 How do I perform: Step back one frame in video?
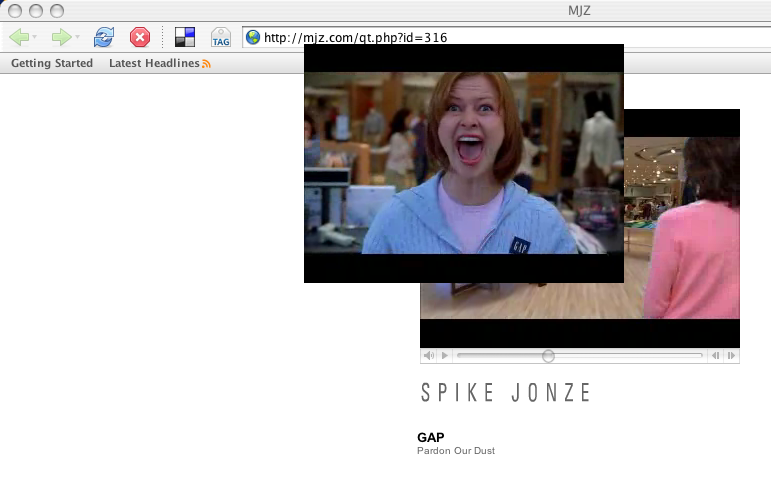click(x=715, y=355)
